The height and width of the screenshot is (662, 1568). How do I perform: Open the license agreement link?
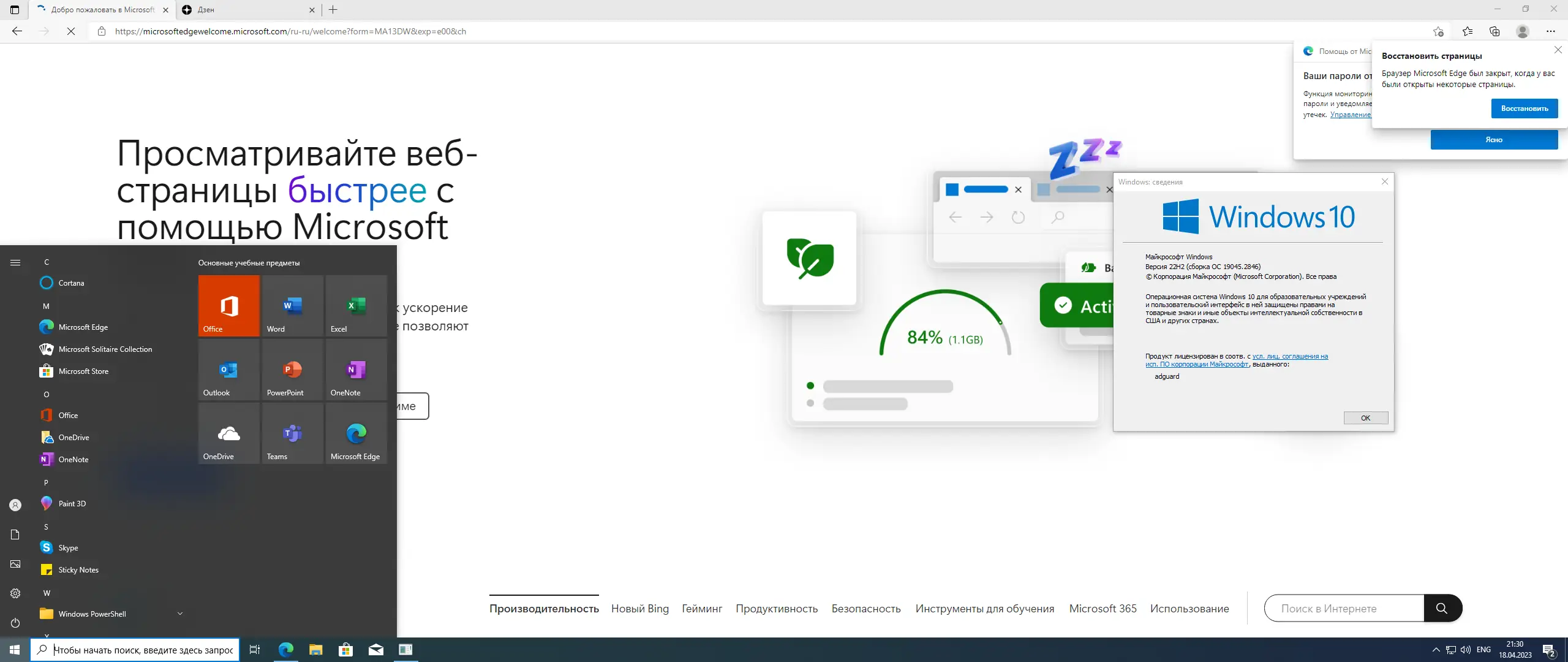(1289, 356)
